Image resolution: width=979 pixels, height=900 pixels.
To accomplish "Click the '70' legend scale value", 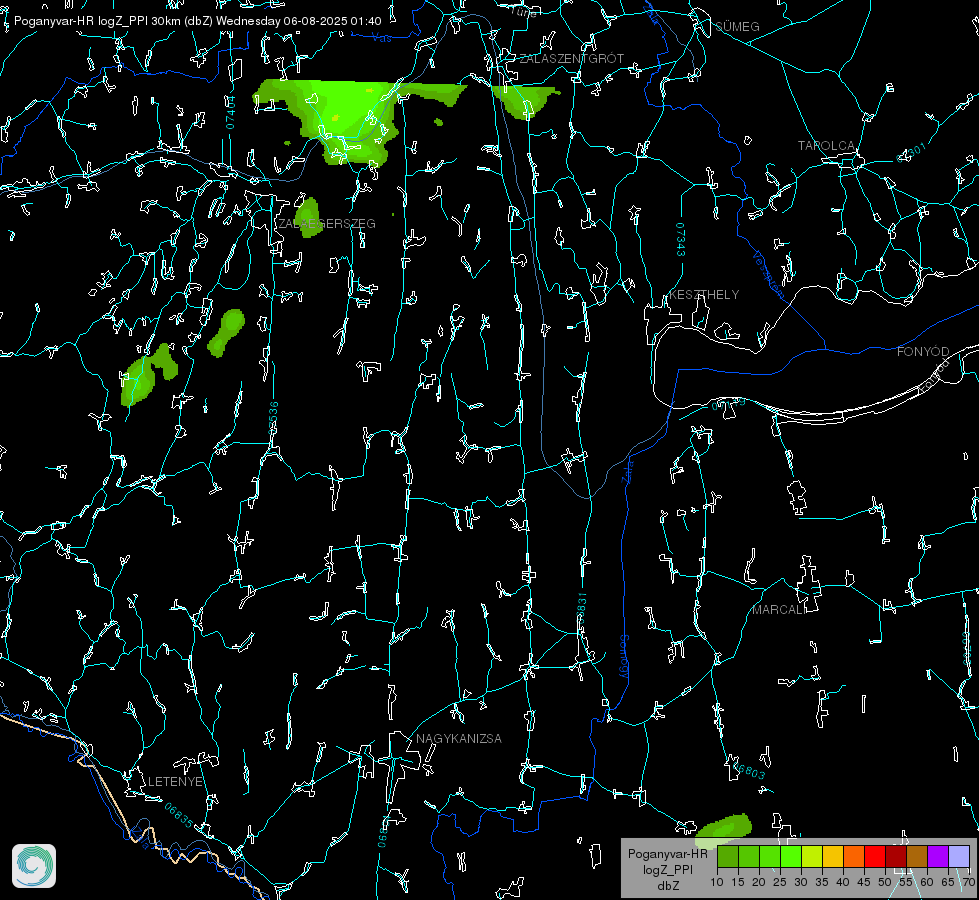I will pos(968,883).
